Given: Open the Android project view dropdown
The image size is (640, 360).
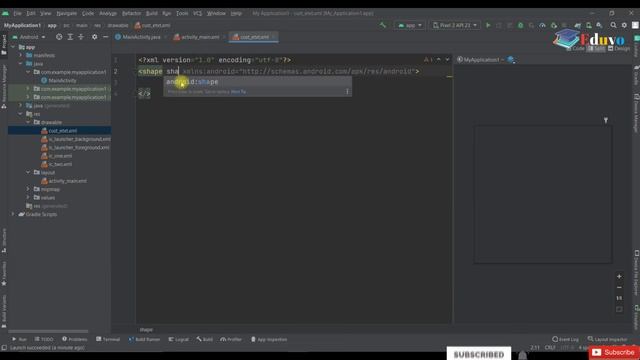Looking at the screenshot, I should [29, 37].
